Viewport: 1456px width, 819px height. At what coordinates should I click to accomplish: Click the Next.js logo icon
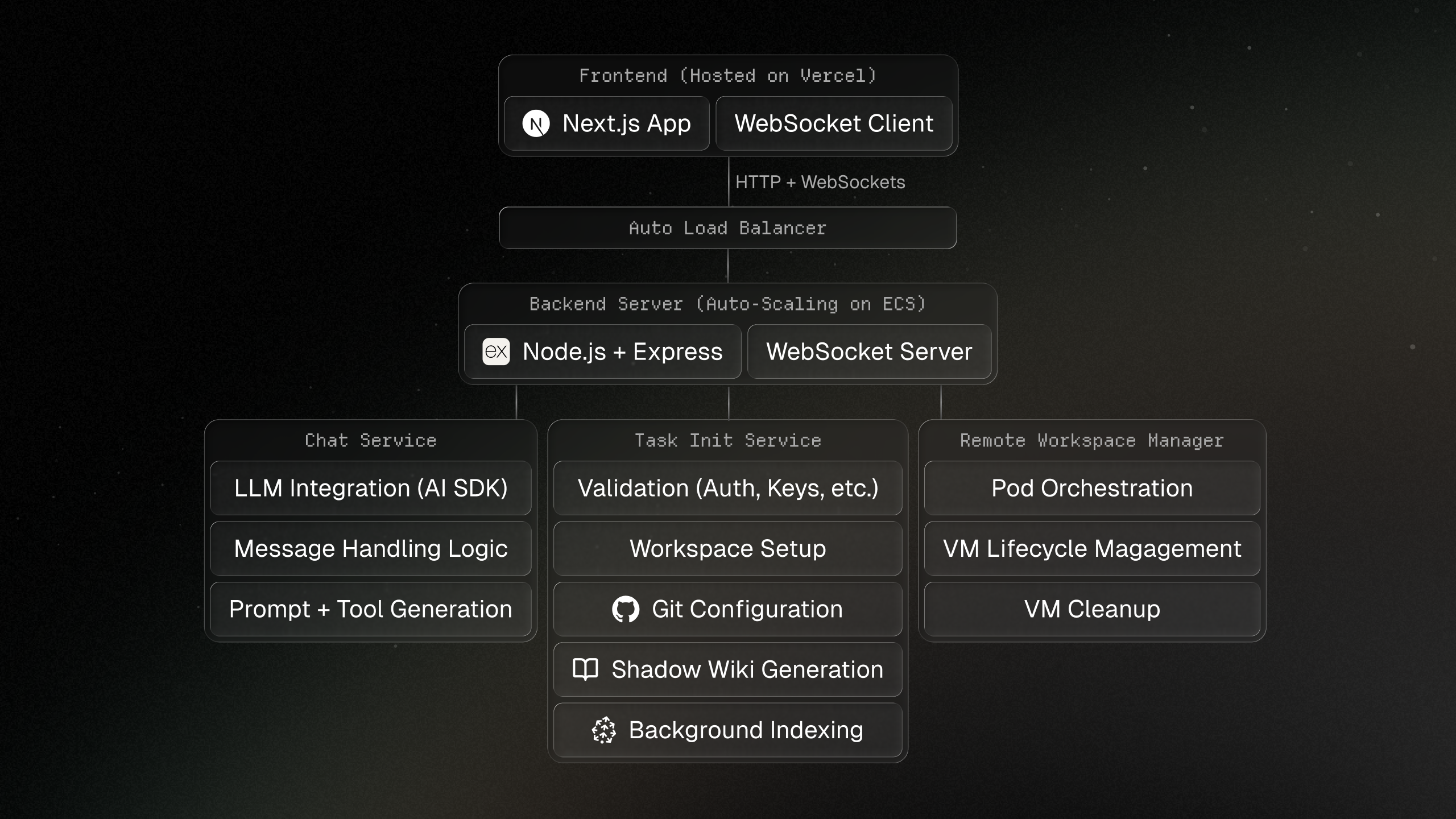coord(536,123)
